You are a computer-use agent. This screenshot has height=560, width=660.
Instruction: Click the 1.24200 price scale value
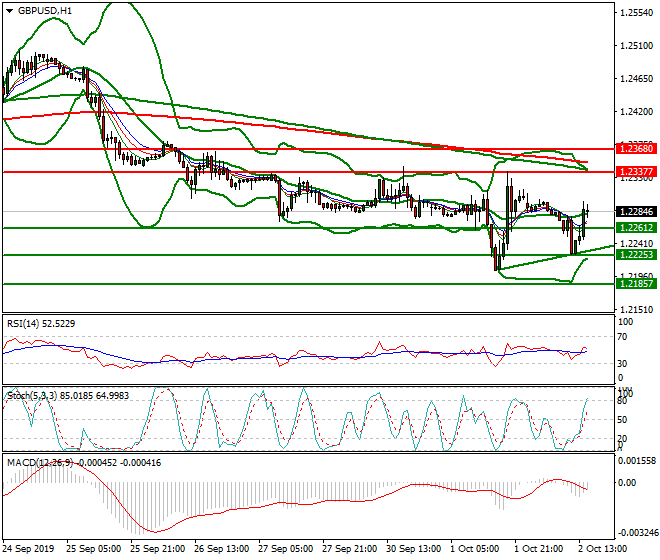pyautogui.click(x=636, y=112)
